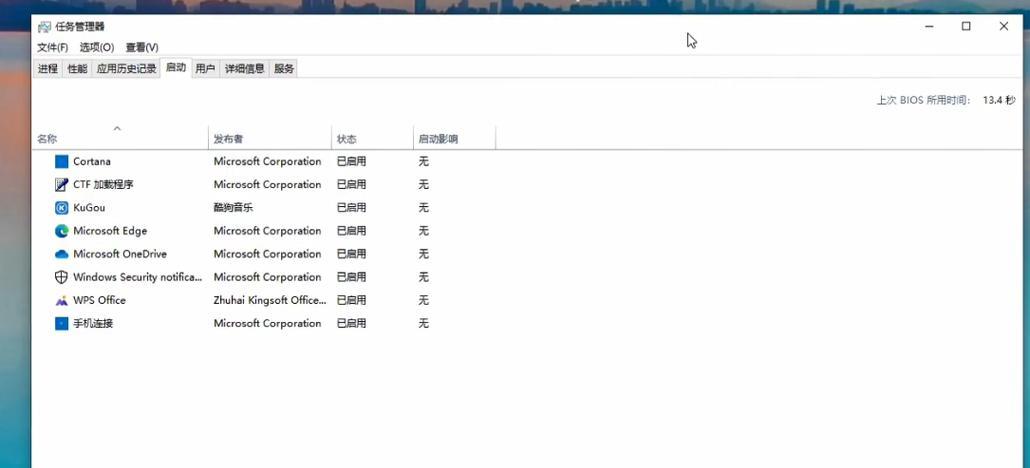Image resolution: width=1030 pixels, height=468 pixels.
Task: Select the Microsoft OneDrive entry
Action: 120,254
